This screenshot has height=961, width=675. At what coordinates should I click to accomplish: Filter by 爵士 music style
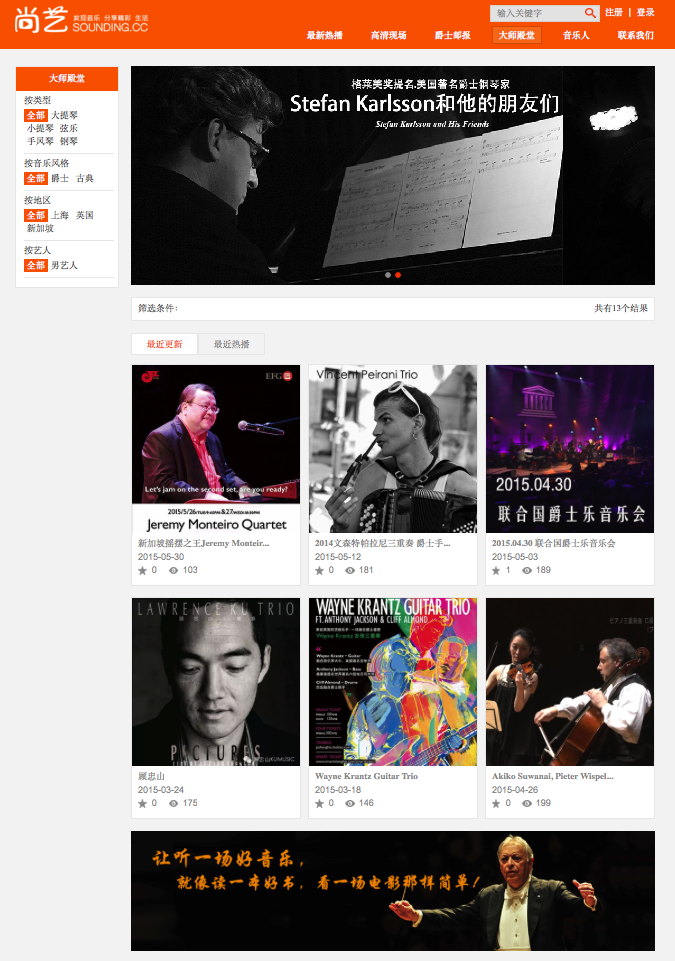pyautogui.click(x=59, y=178)
